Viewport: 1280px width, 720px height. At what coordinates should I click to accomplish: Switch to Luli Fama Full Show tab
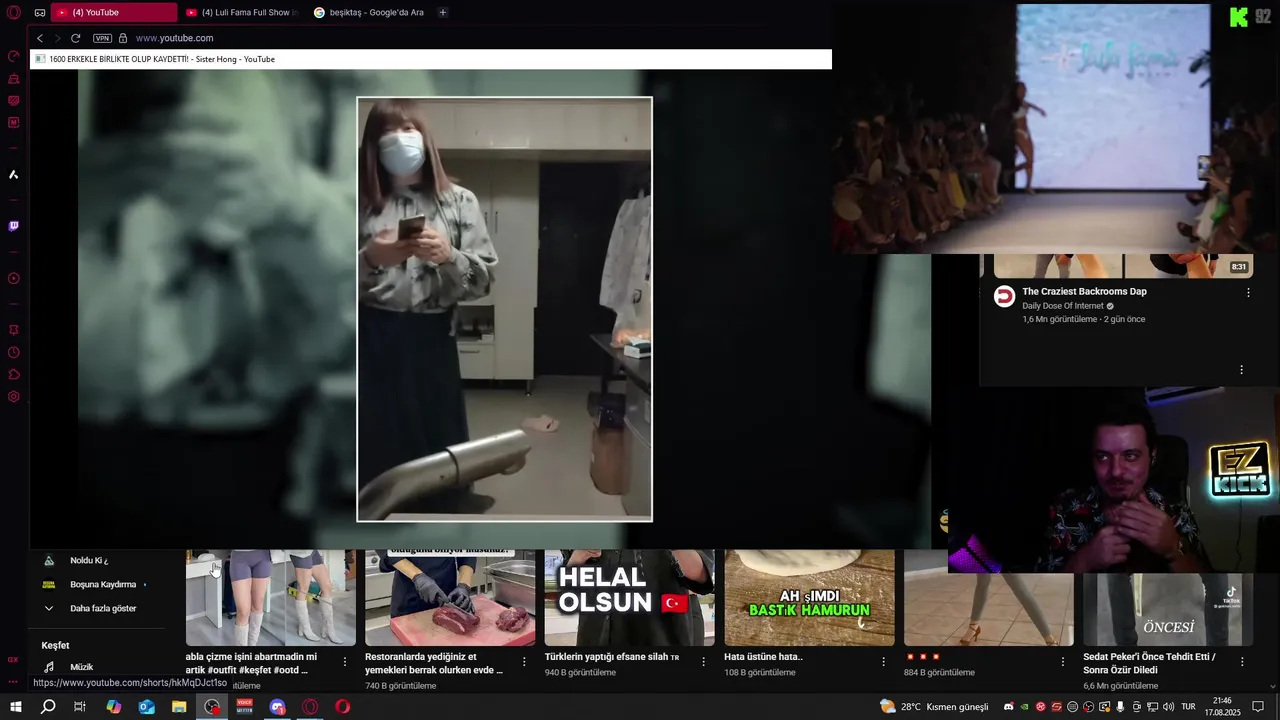click(x=242, y=13)
